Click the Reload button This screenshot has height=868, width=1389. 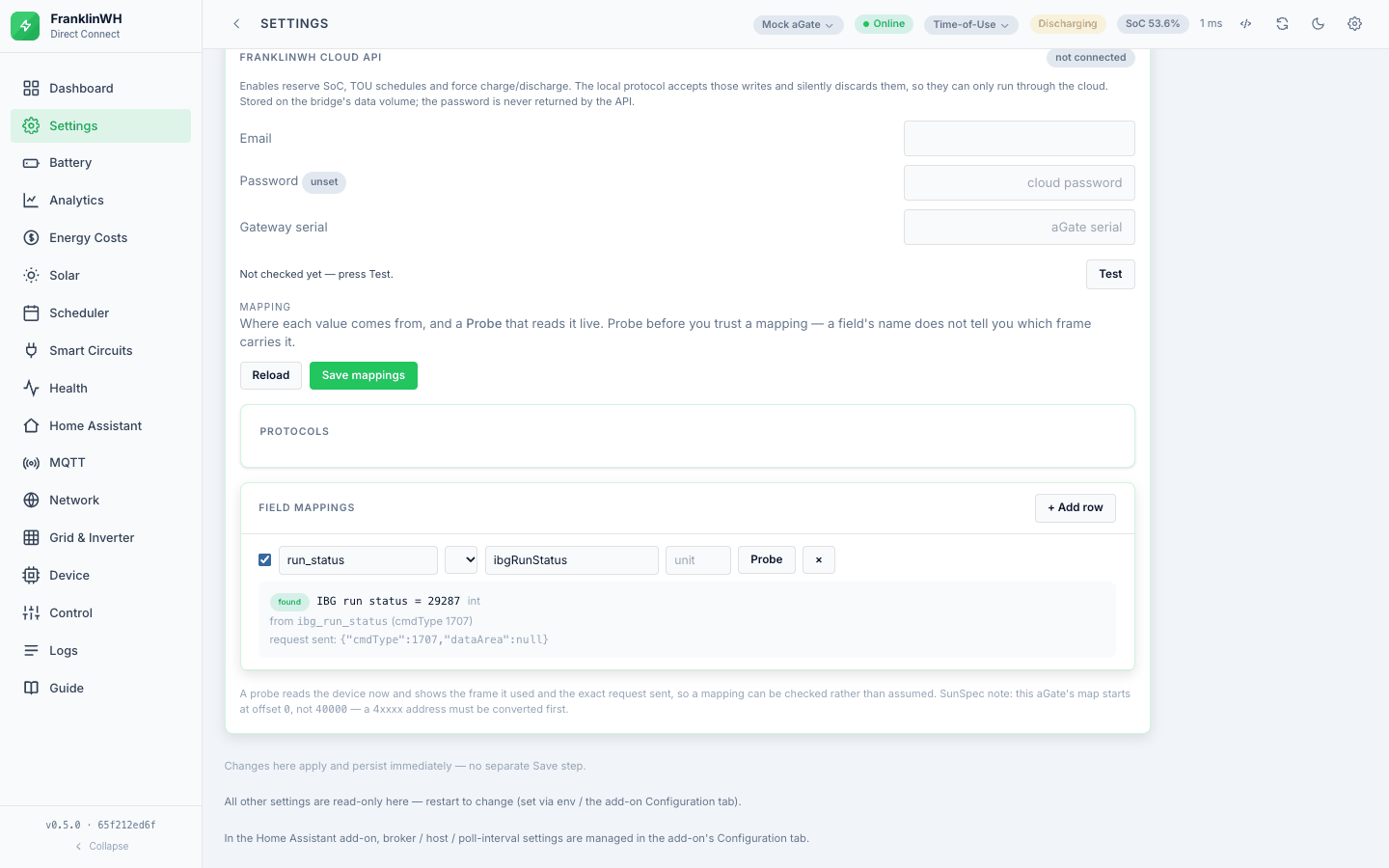pyautogui.click(x=271, y=376)
